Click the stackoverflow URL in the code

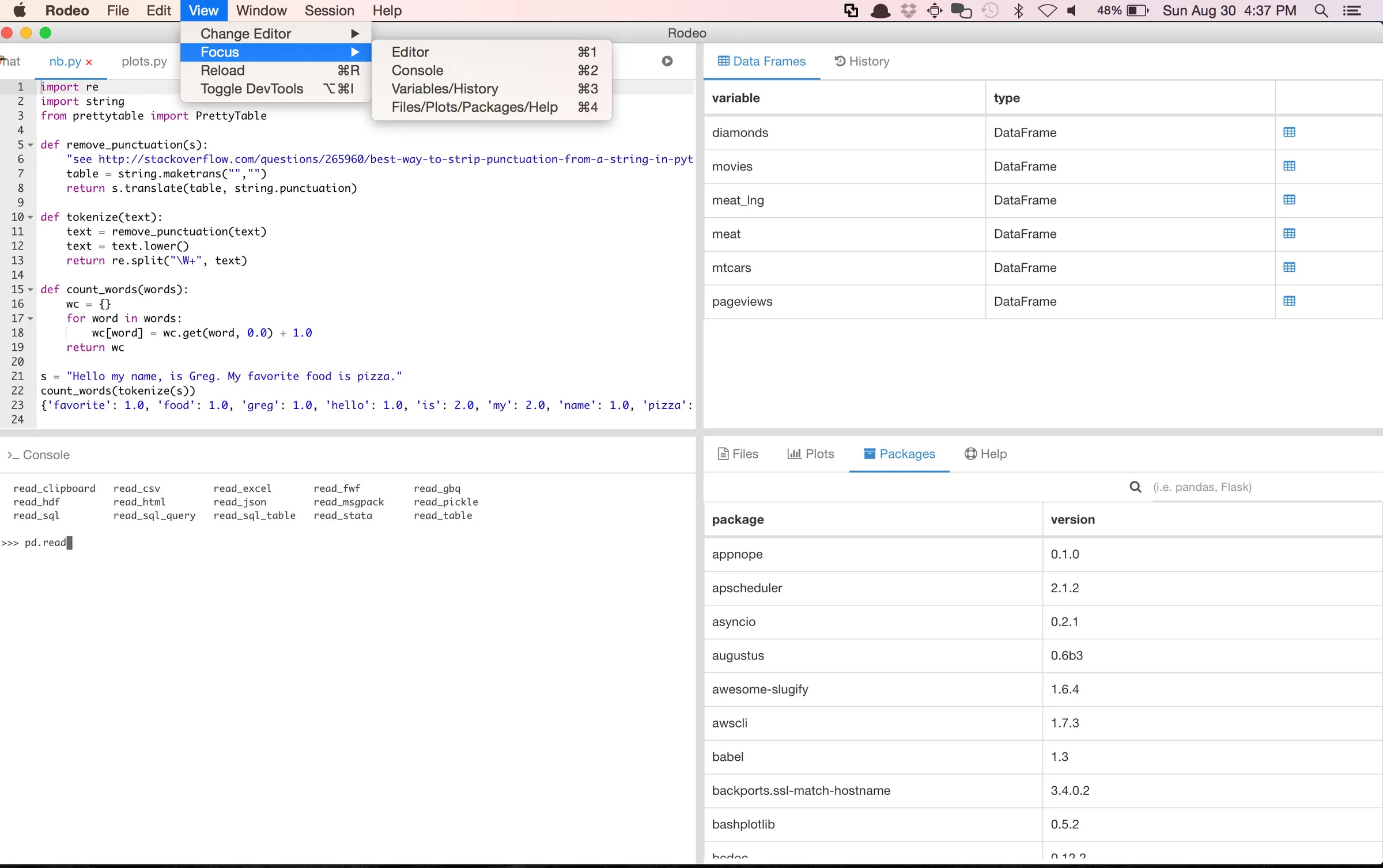[x=395, y=159]
